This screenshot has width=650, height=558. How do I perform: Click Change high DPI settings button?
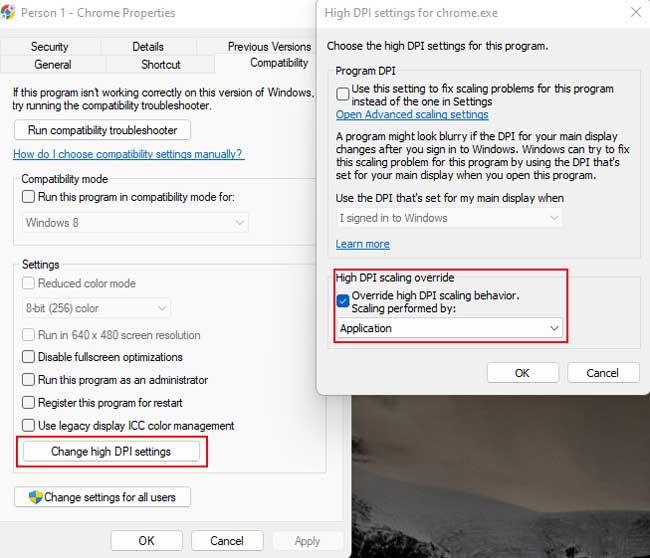pos(111,451)
